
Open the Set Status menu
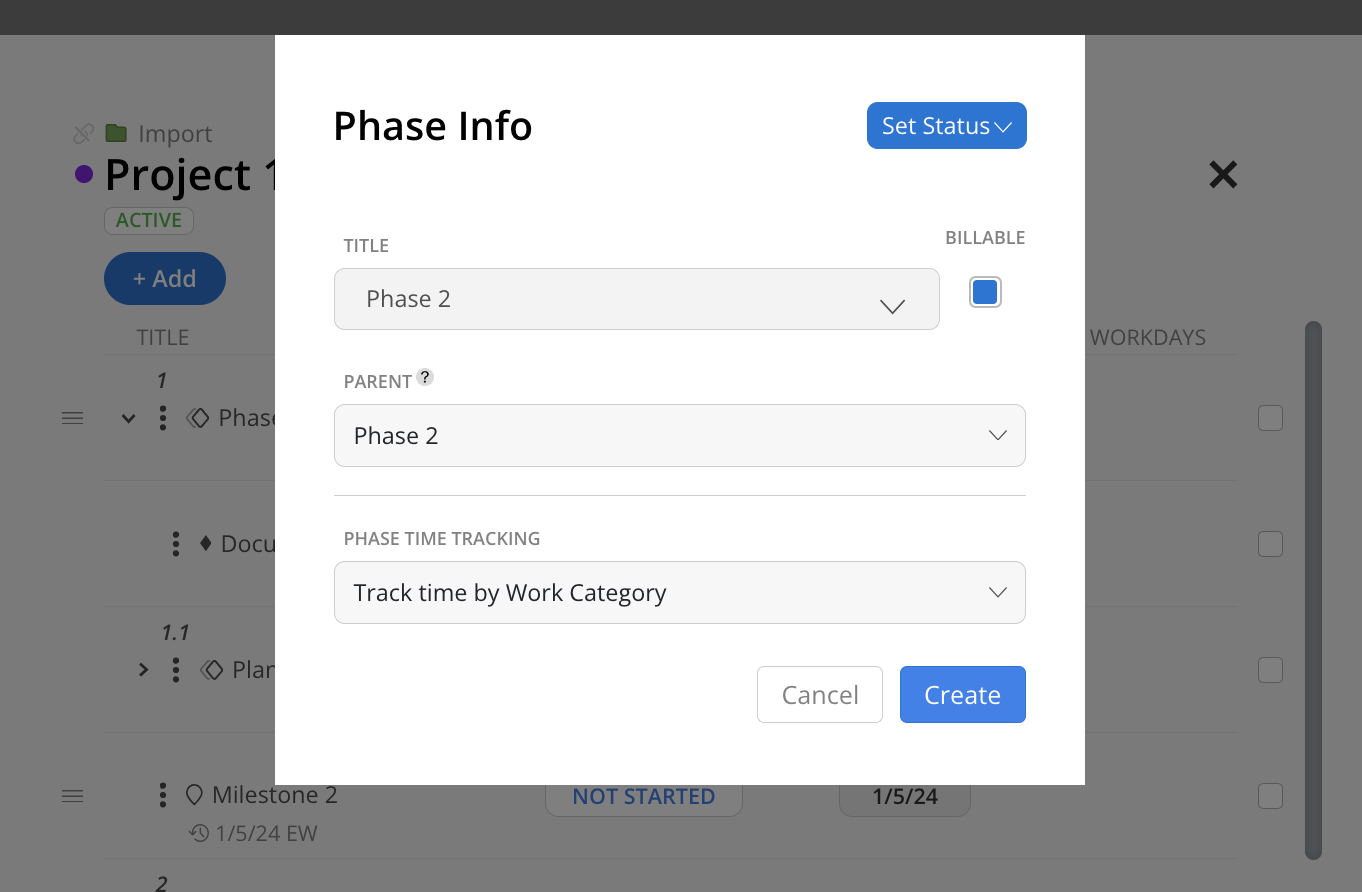[946, 125]
